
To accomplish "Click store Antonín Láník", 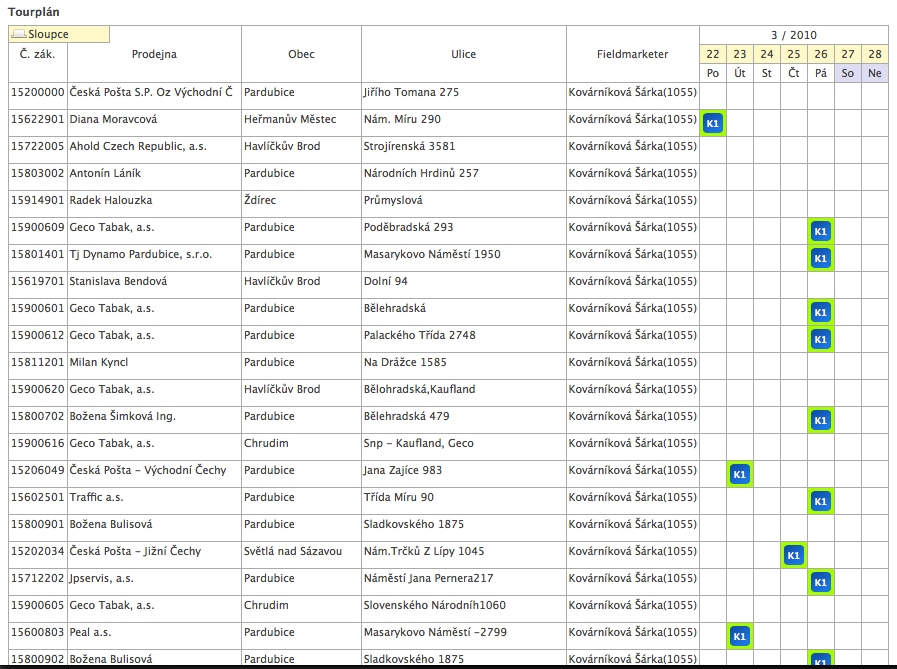I will click(105, 173).
